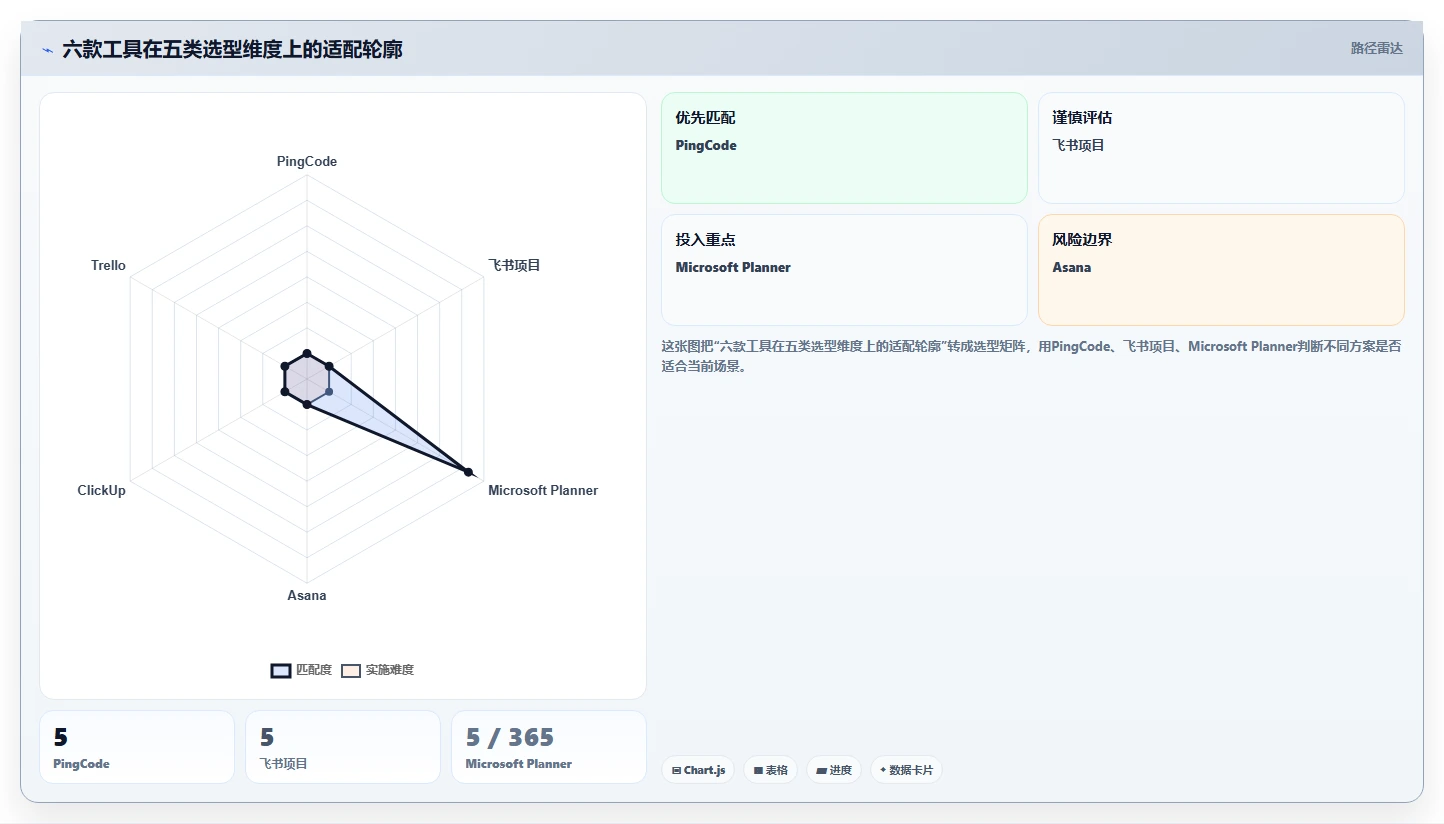Click the Asana axis label on radar
The width and height of the screenshot is (1444, 824).
coord(307,595)
